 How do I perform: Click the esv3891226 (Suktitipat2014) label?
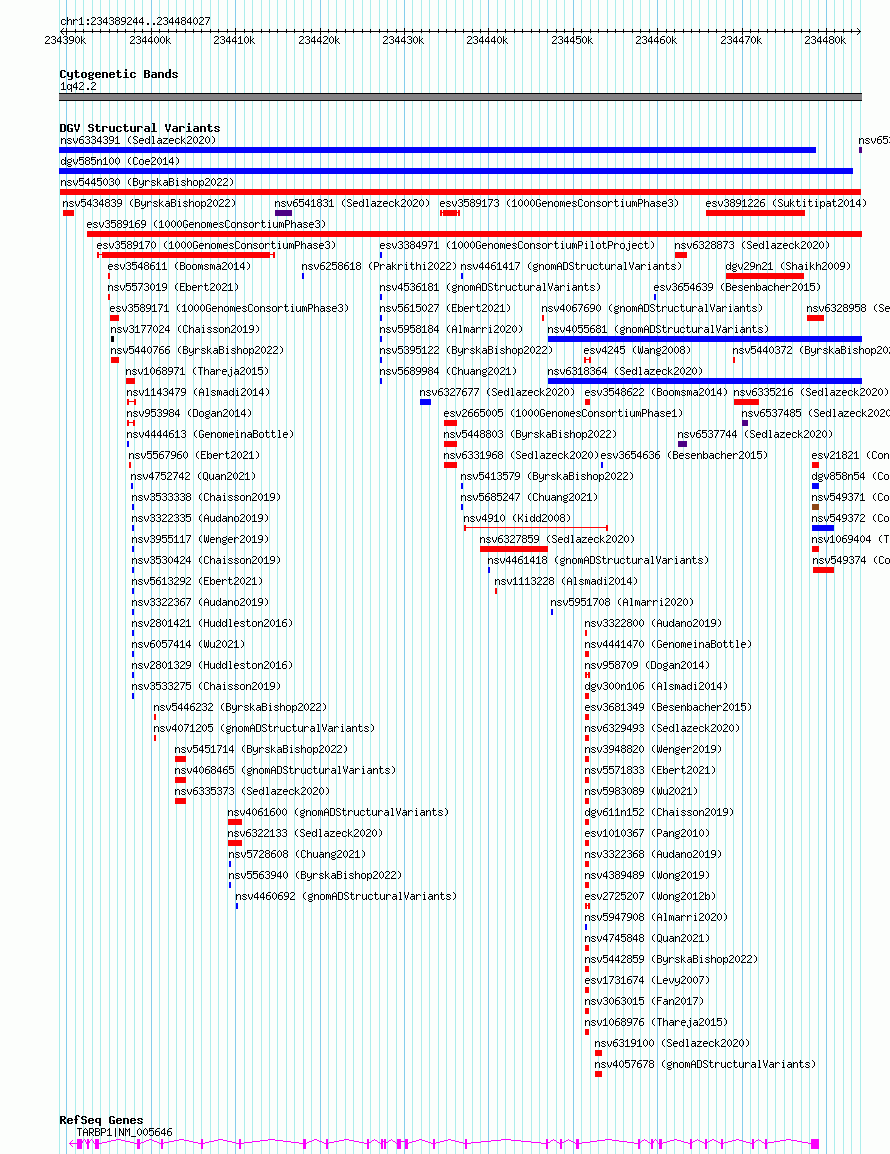786,203
